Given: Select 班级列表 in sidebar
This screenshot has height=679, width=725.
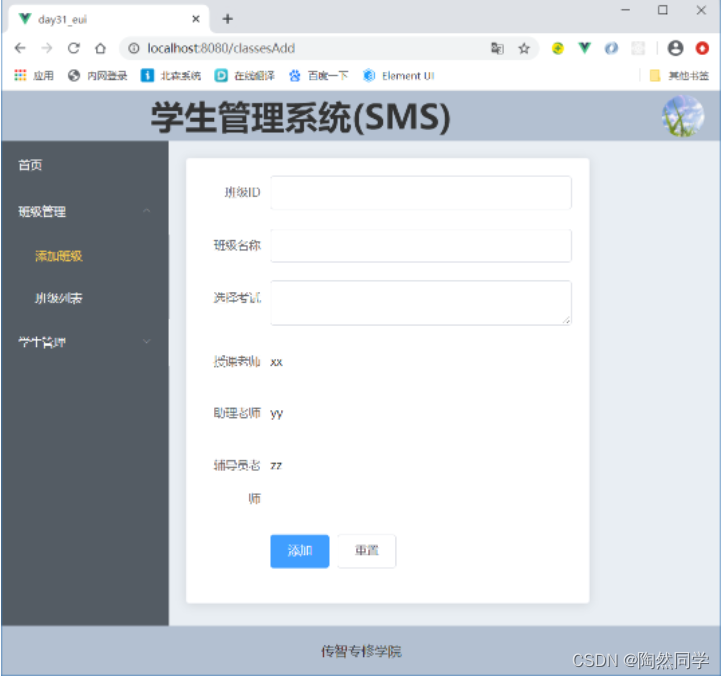Looking at the screenshot, I should pos(85,299).
